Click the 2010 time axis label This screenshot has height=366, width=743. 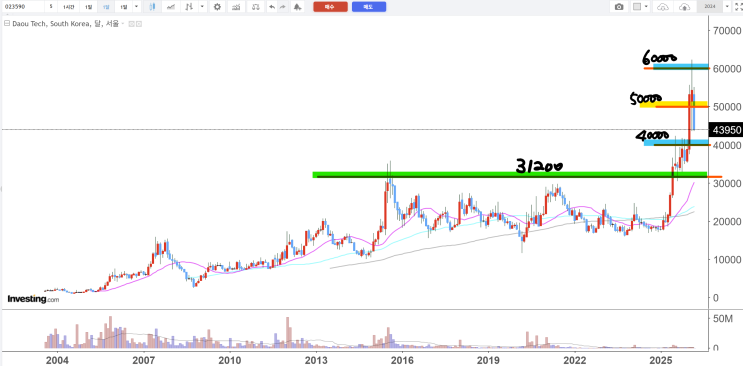229,359
